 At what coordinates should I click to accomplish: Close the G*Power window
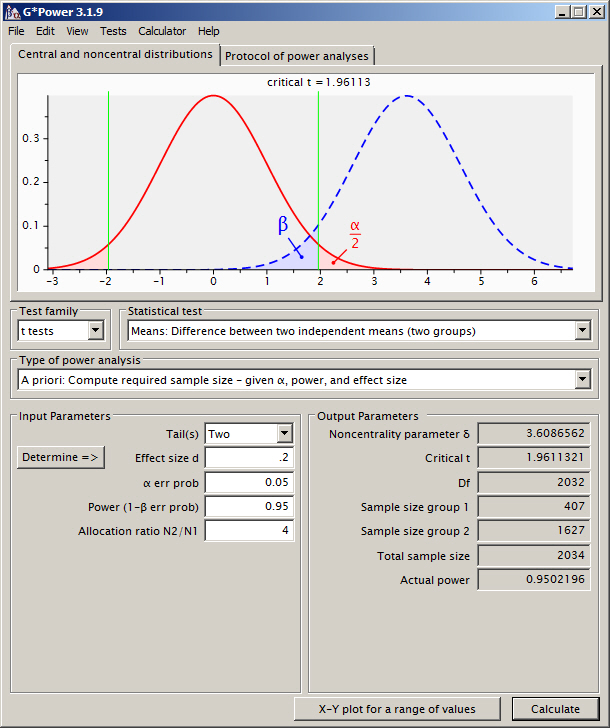pyautogui.click(x=597, y=12)
